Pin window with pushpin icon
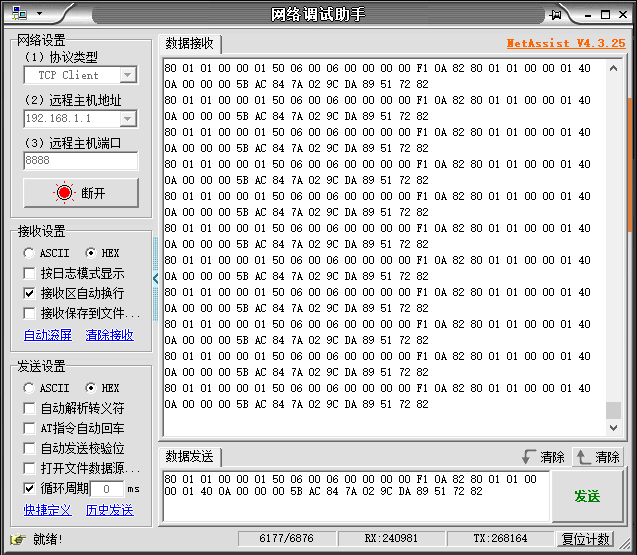637x555 pixels. point(555,15)
